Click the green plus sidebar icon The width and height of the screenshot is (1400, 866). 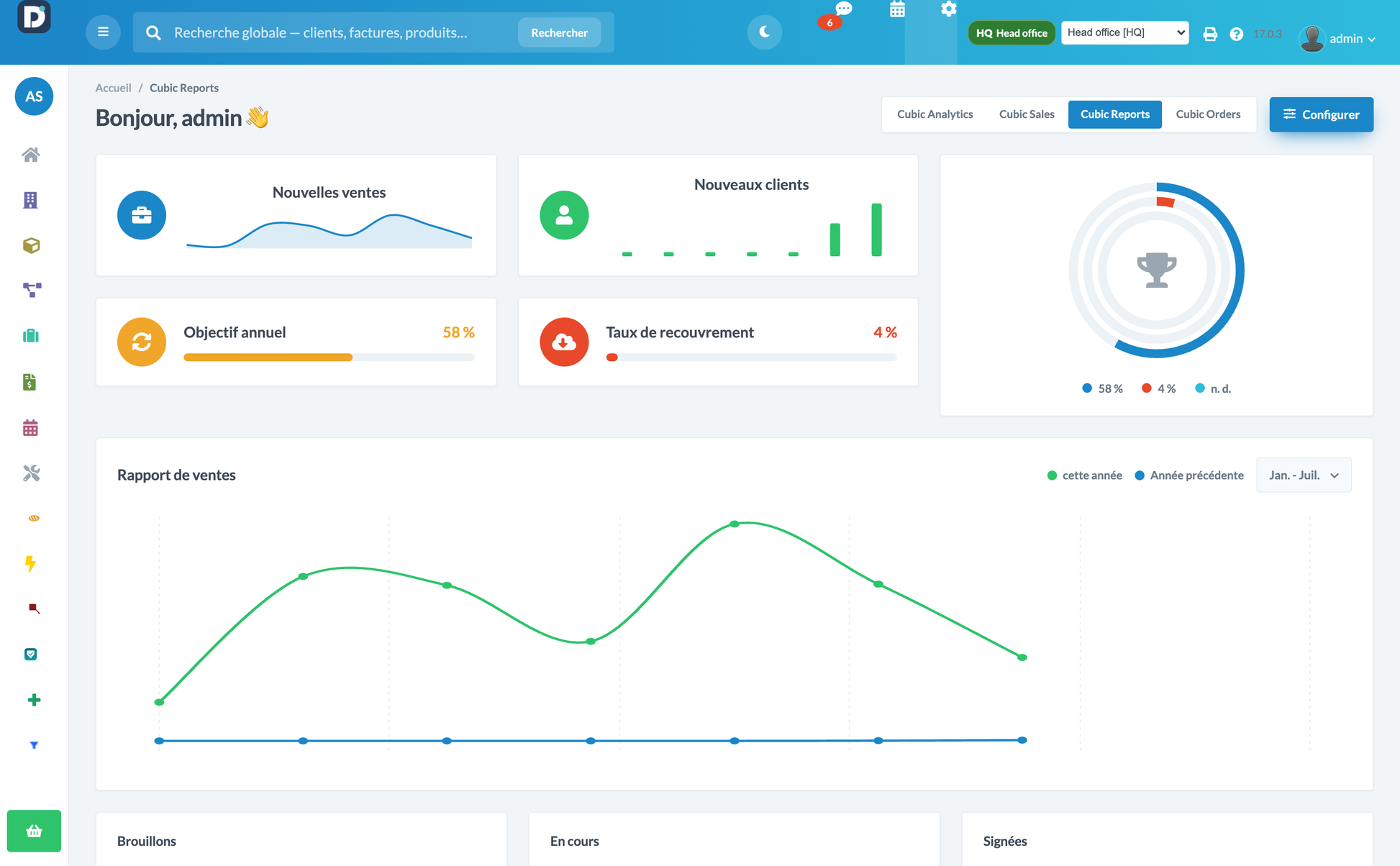(34, 700)
